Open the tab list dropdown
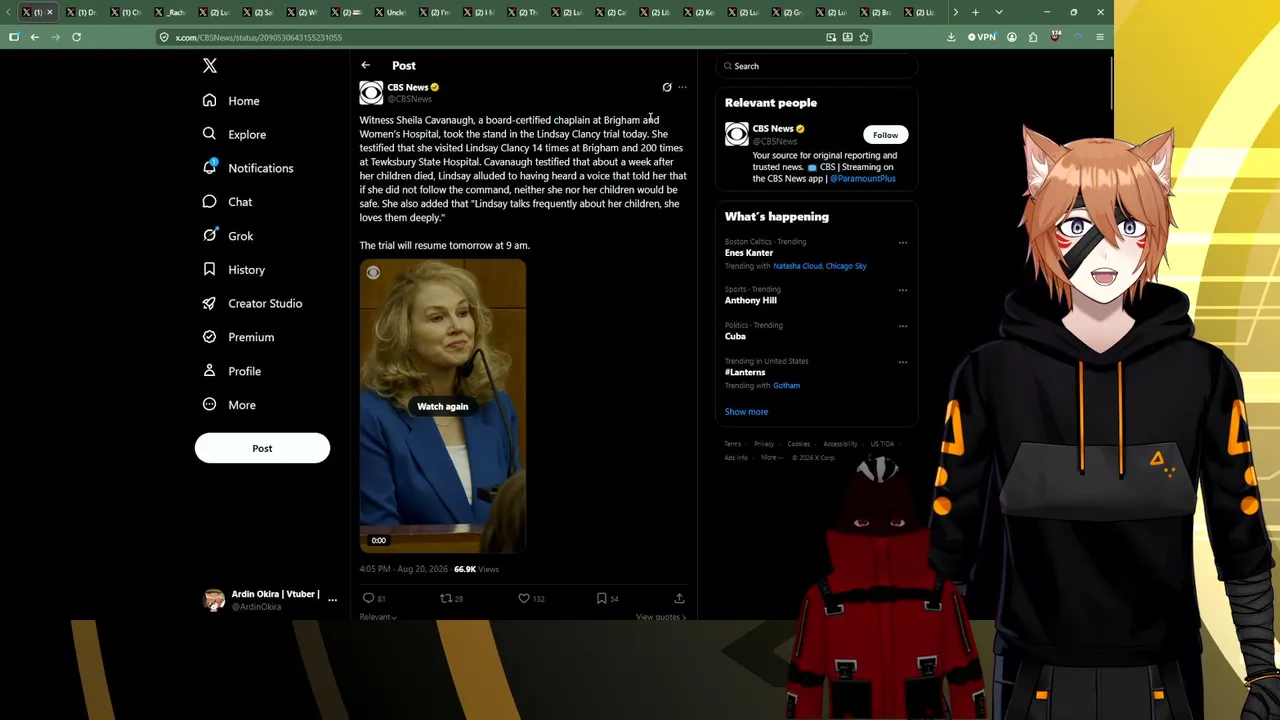This screenshot has height=720, width=1280. pos(999,12)
